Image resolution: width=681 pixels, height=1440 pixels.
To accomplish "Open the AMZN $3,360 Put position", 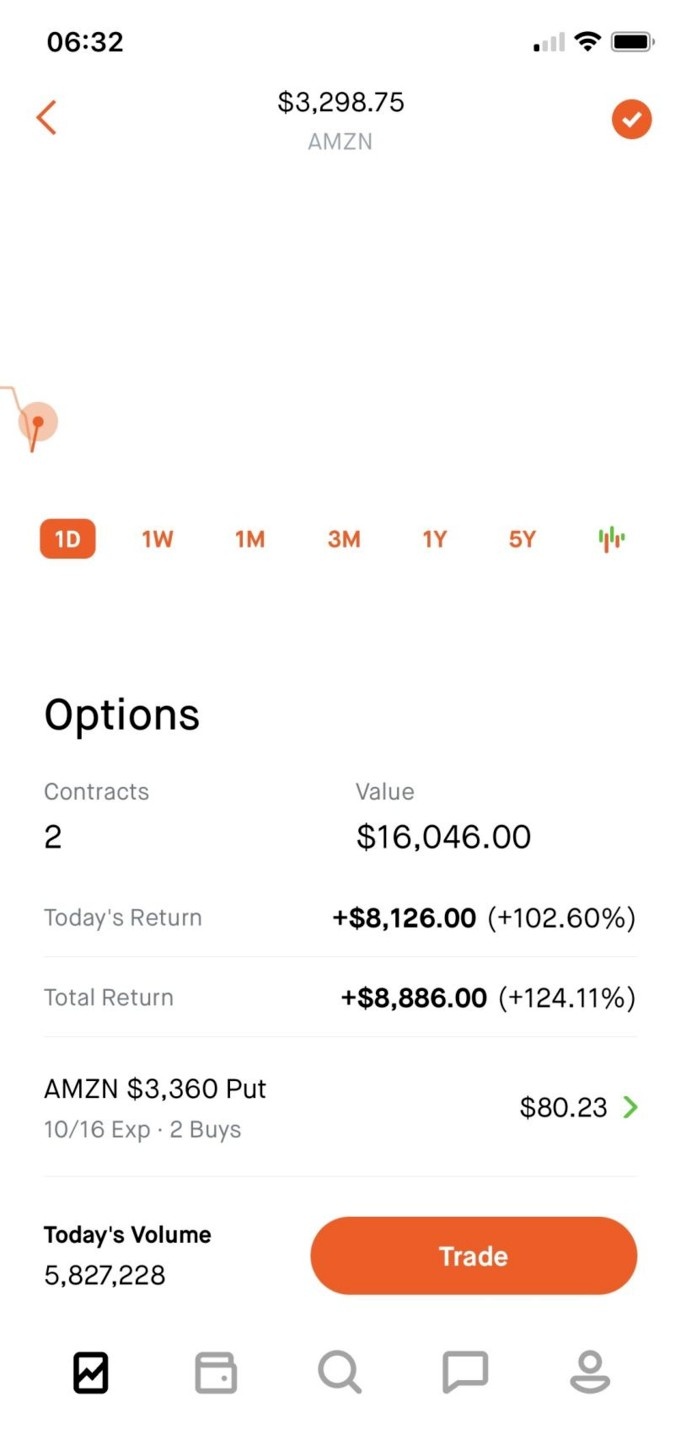I will [155, 1106].
